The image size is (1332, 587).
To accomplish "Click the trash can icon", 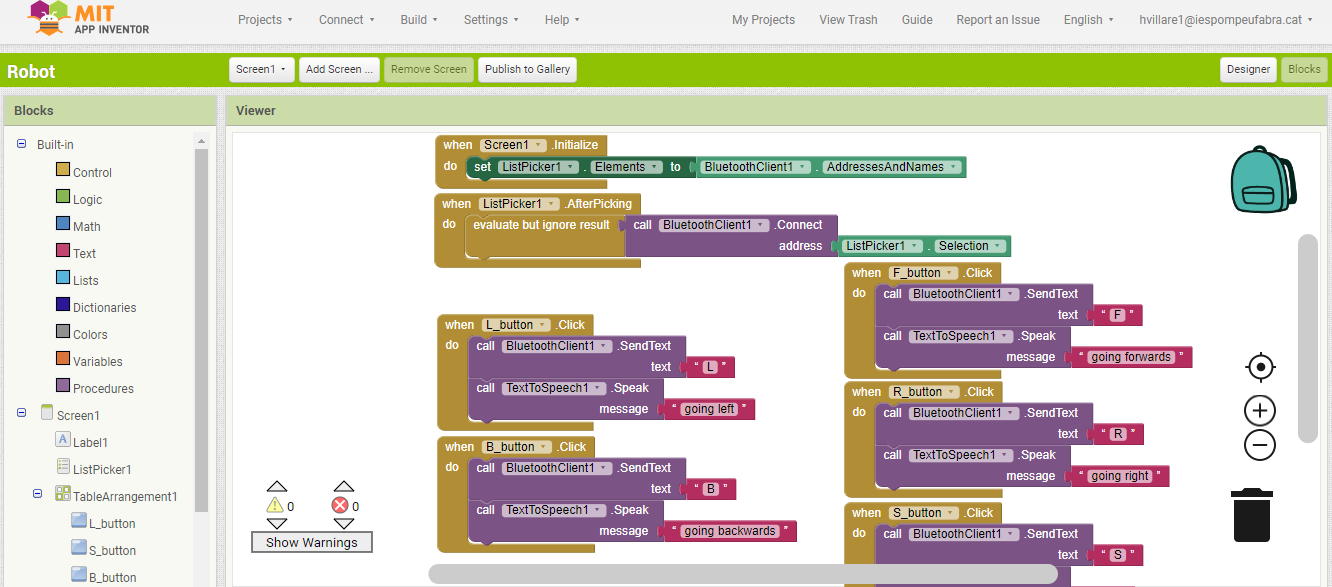I will [1252, 515].
